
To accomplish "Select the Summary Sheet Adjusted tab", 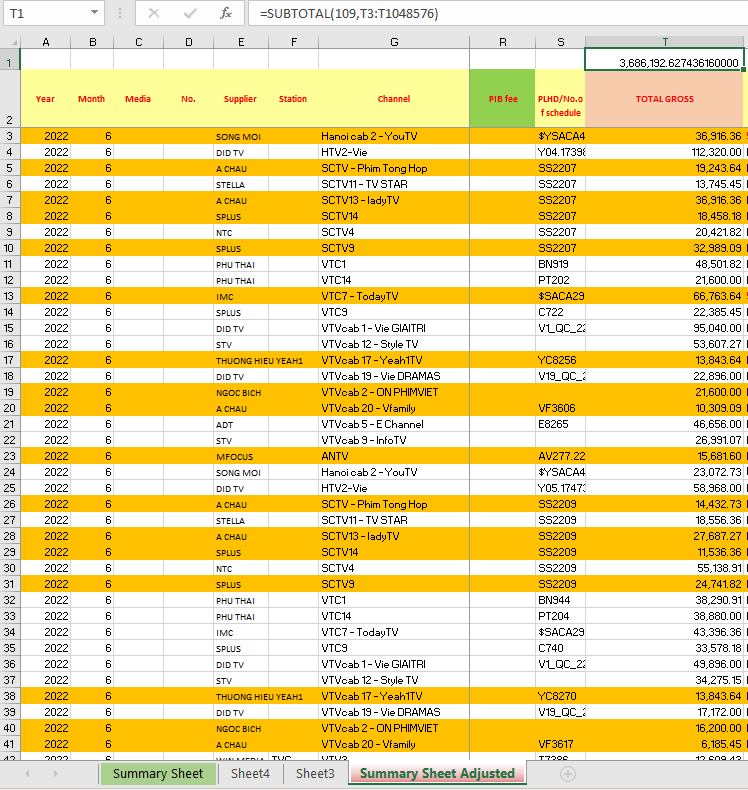I will pos(437,773).
